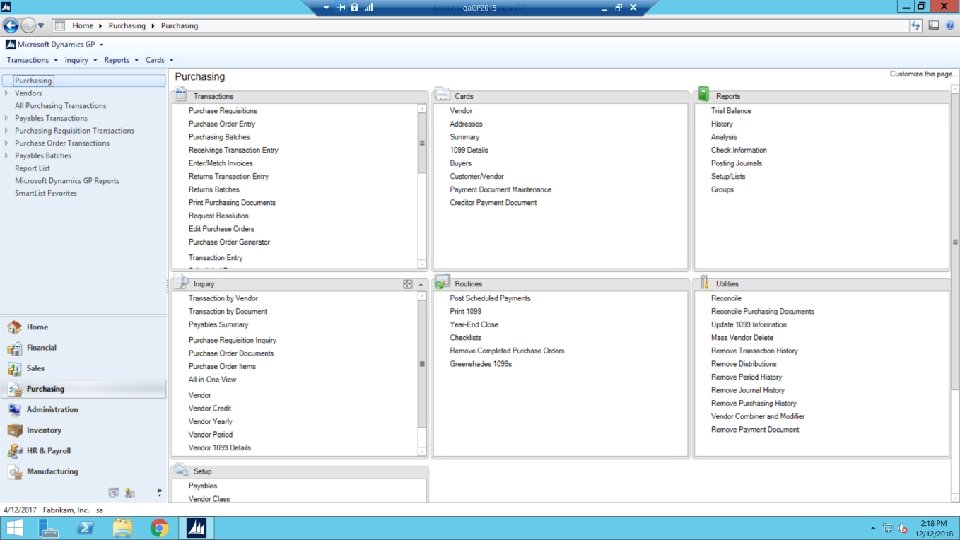The height and width of the screenshot is (540, 960).
Task: Open Receivings Transaction Entry
Action: (x=233, y=150)
